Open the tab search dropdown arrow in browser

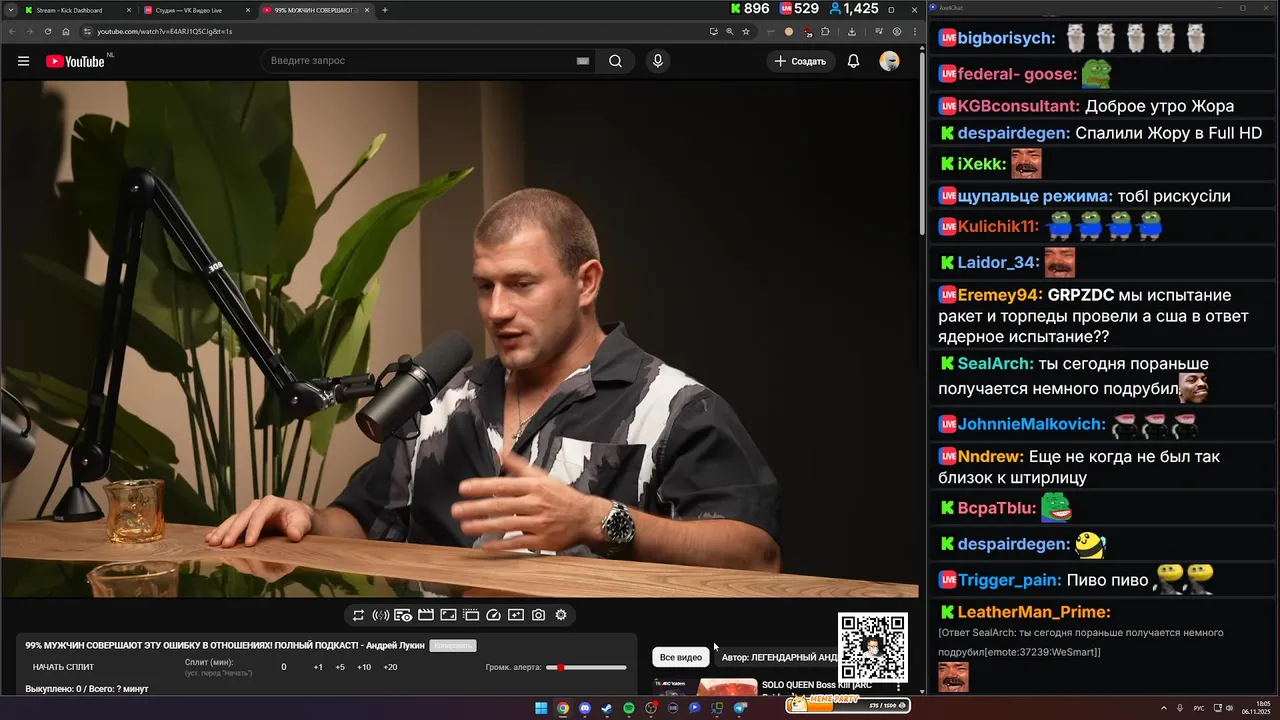coord(10,10)
